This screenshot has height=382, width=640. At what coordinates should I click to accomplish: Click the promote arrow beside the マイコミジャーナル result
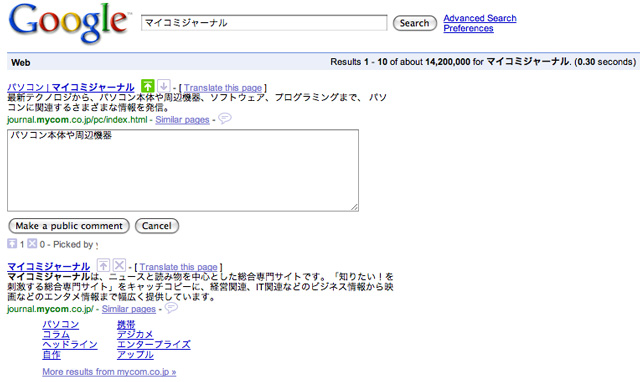103,265
